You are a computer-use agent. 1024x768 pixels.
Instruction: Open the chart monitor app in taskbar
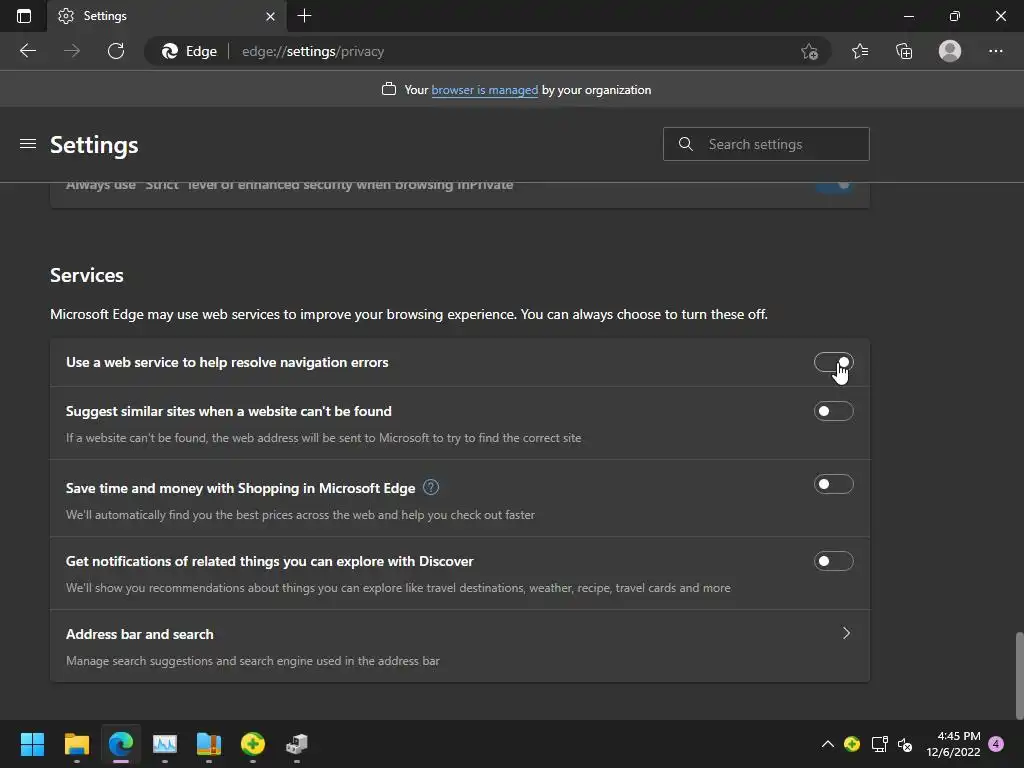165,744
